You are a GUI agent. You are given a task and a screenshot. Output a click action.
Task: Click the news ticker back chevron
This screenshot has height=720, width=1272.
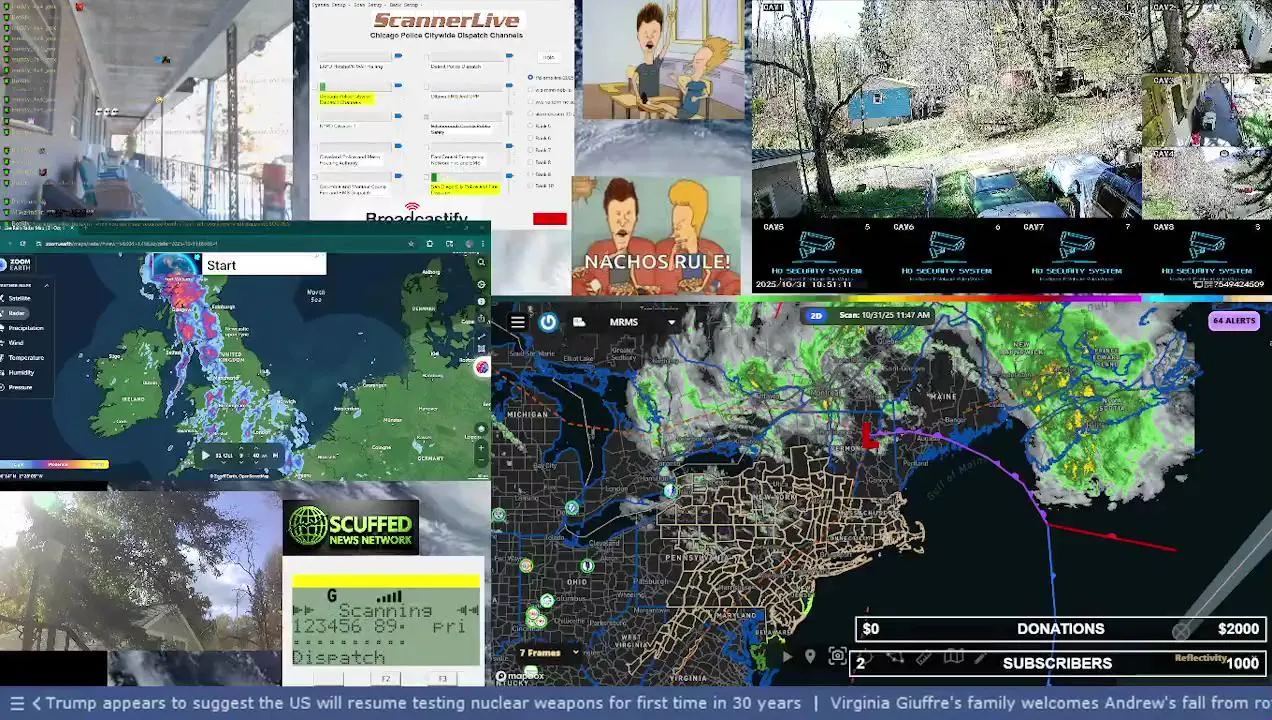click(36, 703)
